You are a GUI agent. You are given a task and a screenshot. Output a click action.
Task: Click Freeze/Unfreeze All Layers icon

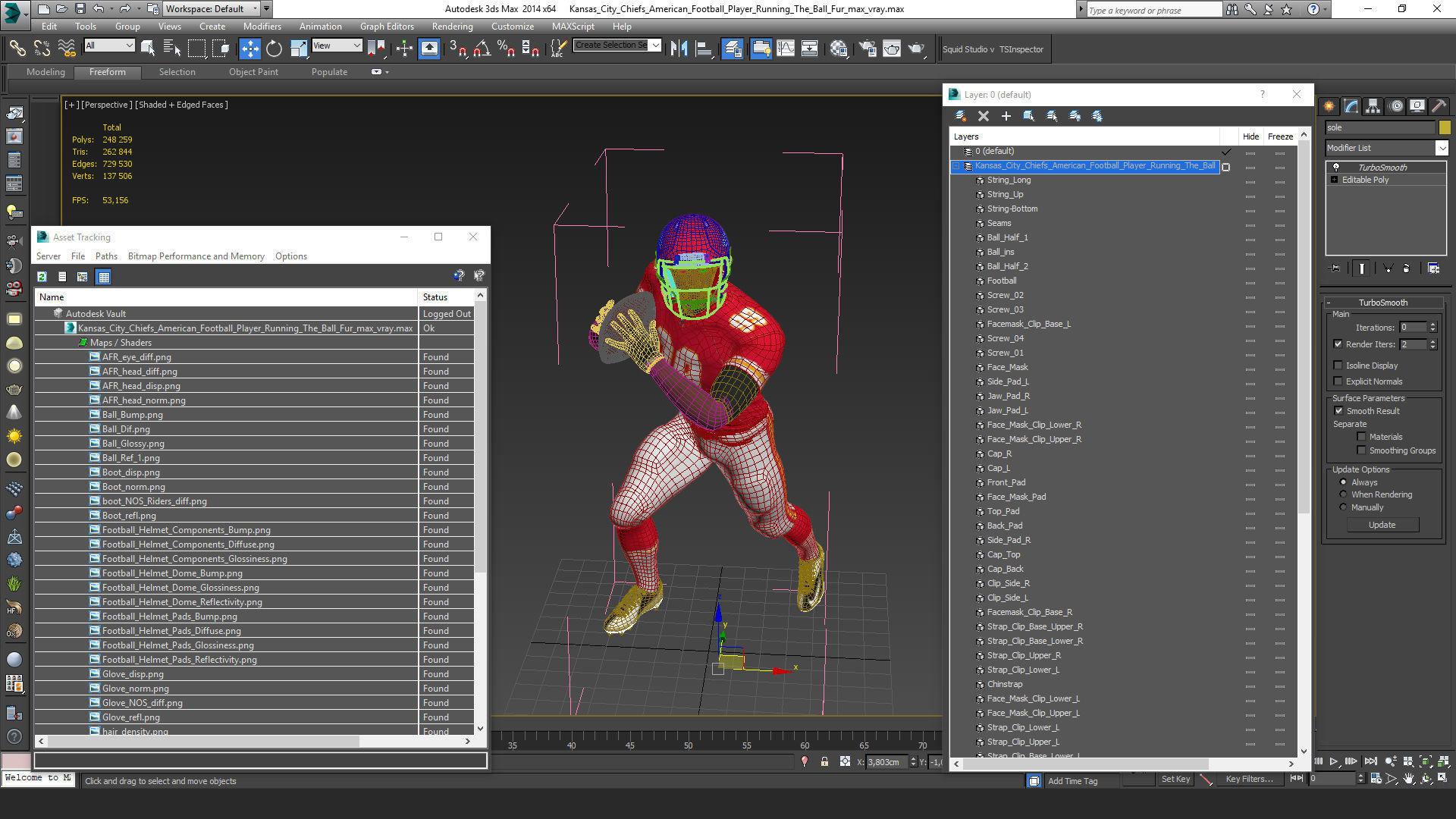(1097, 116)
